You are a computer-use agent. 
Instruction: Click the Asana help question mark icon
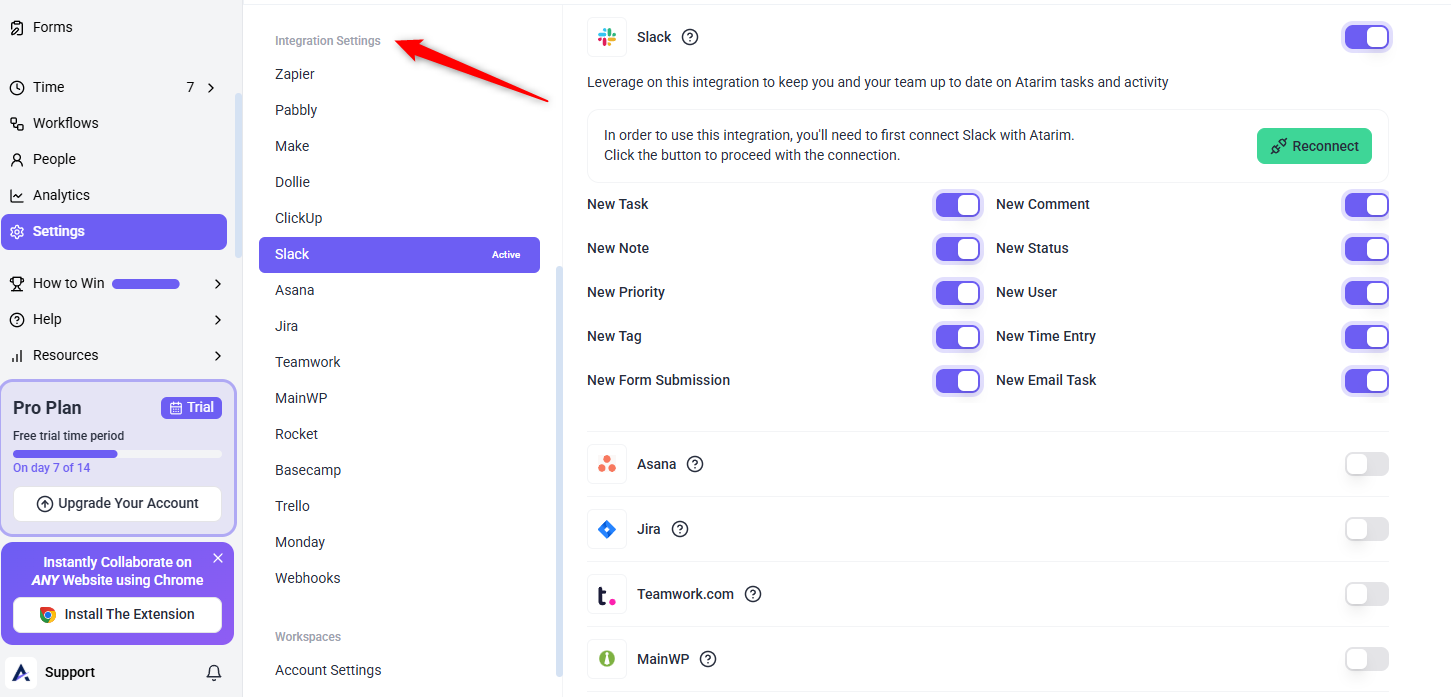[695, 464]
